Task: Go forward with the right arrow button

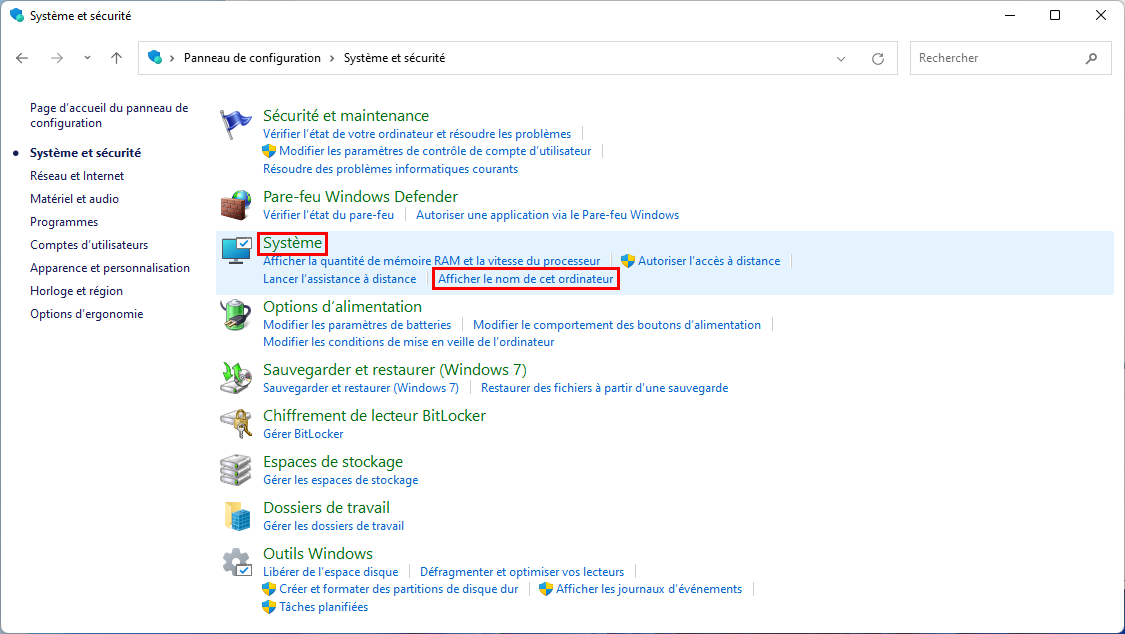Action: click(x=57, y=58)
